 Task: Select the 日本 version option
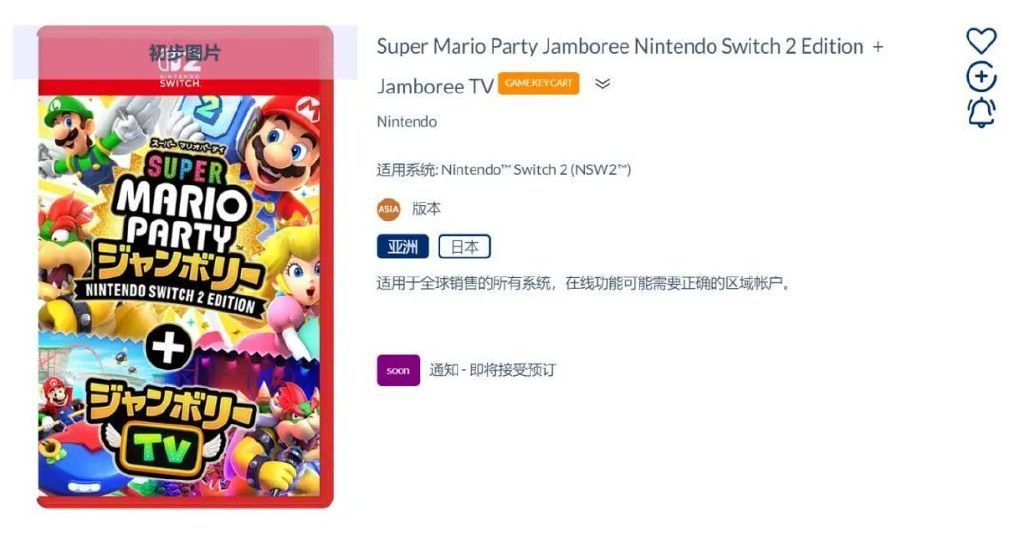pos(464,246)
